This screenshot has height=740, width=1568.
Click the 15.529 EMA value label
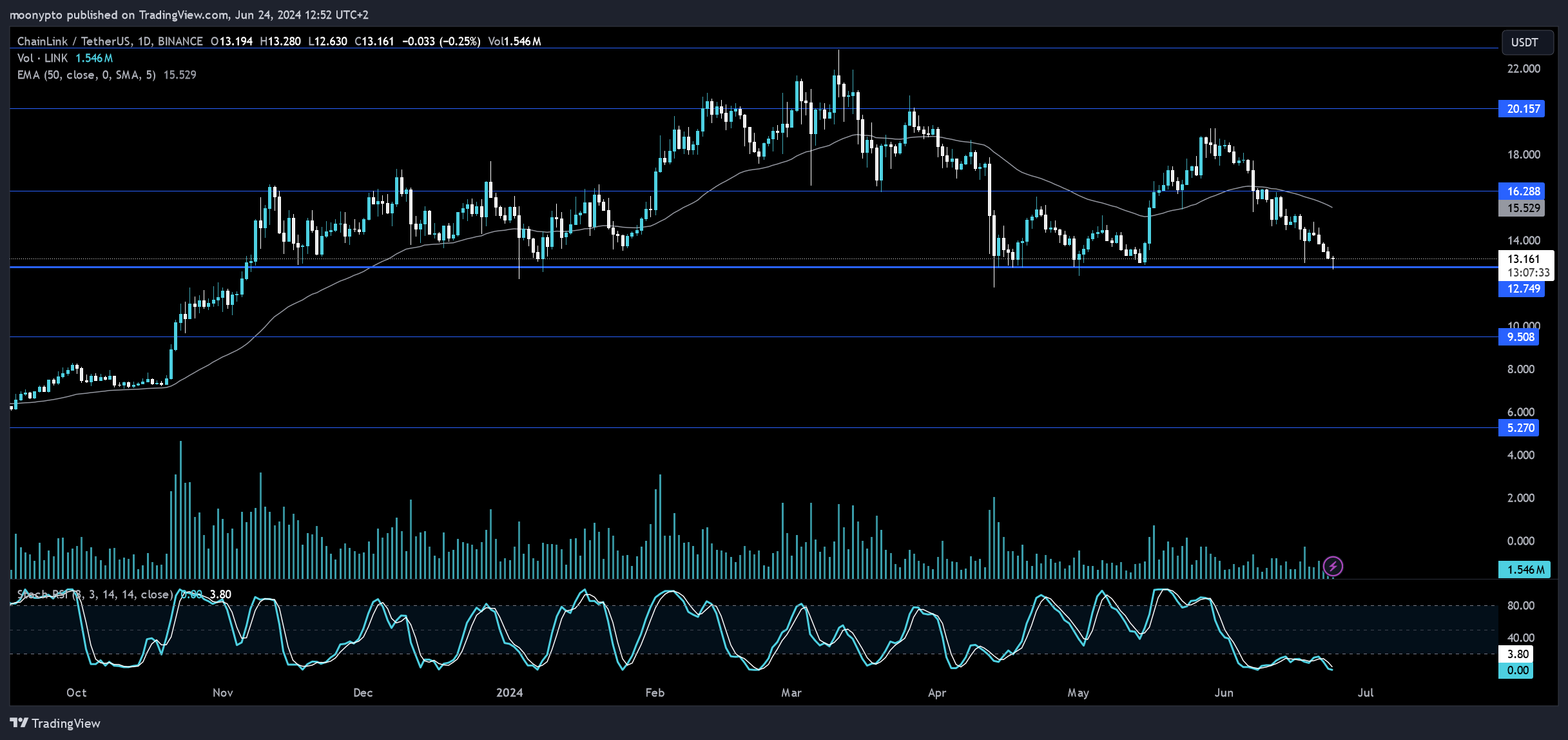(x=1522, y=208)
